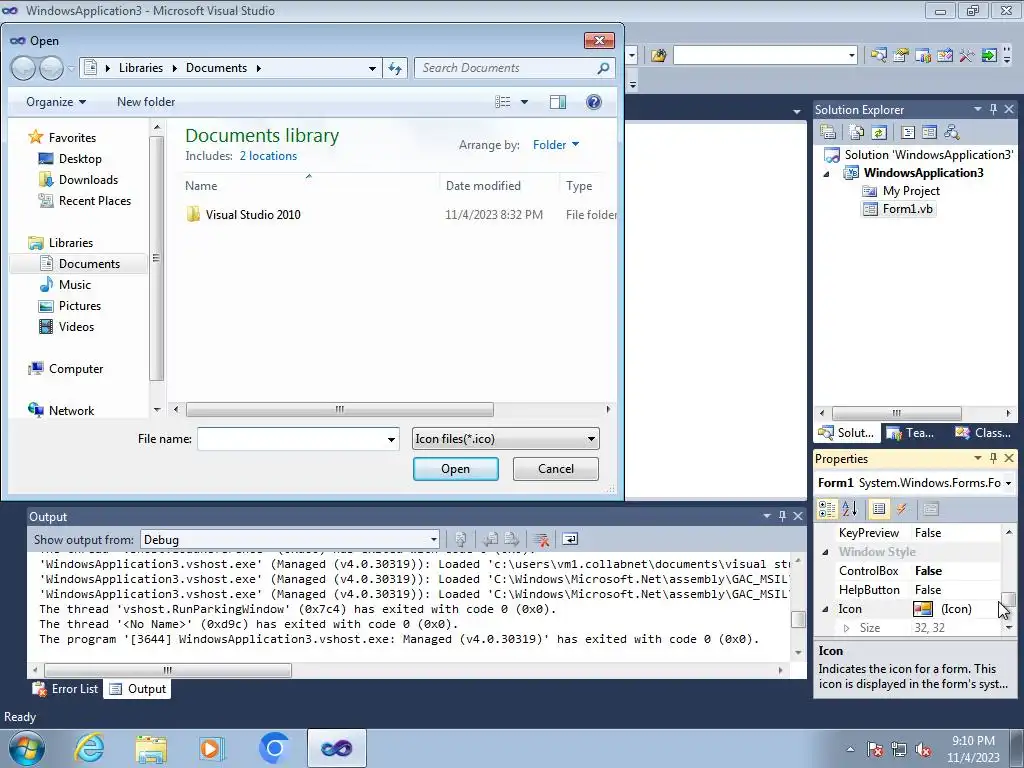Click the Properties icon in Solution Explorer toolbar
The height and width of the screenshot is (768, 1024).
point(828,132)
